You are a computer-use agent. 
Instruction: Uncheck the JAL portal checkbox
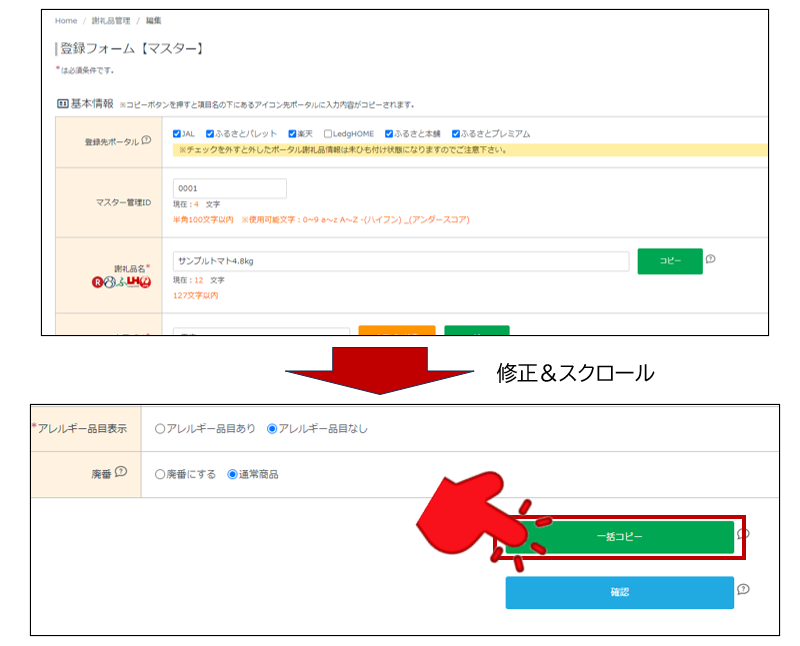pyautogui.click(x=177, y=133)
